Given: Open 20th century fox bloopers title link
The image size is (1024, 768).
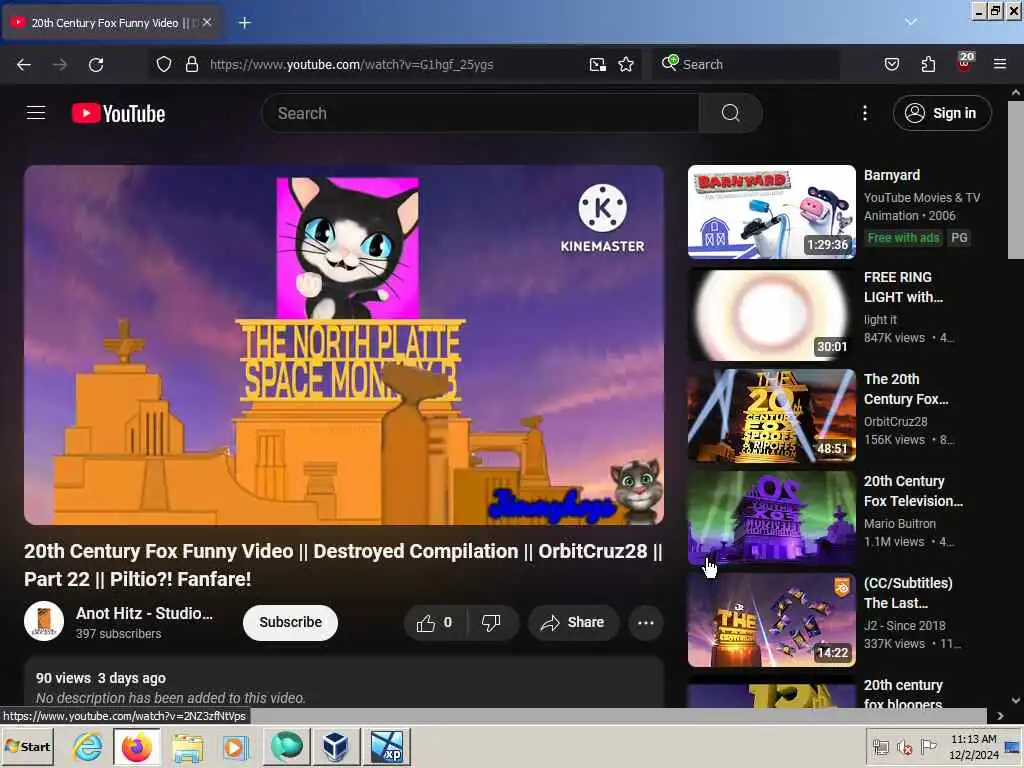Looking at the screenshot, I should (x=903, y=694).
